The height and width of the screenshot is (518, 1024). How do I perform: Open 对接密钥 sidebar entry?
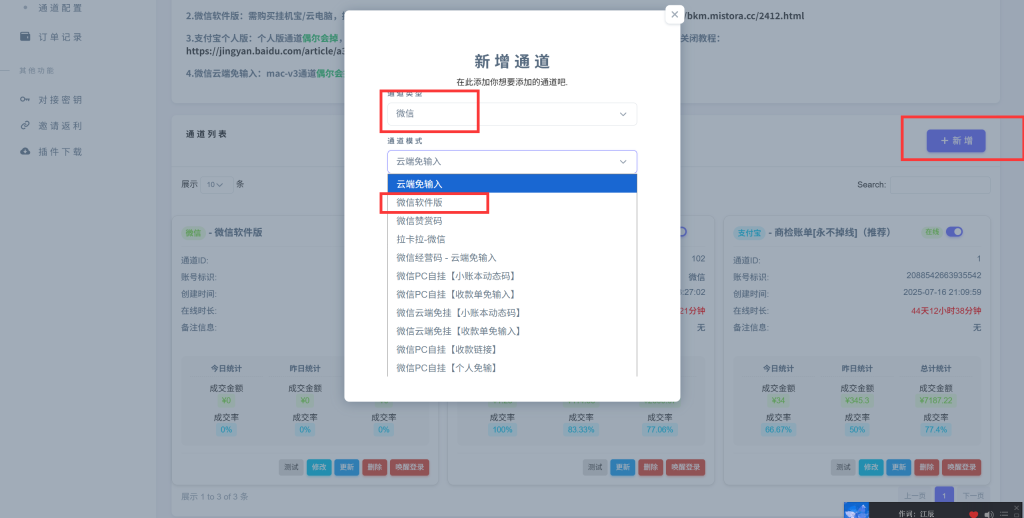(x=59, y=100)
